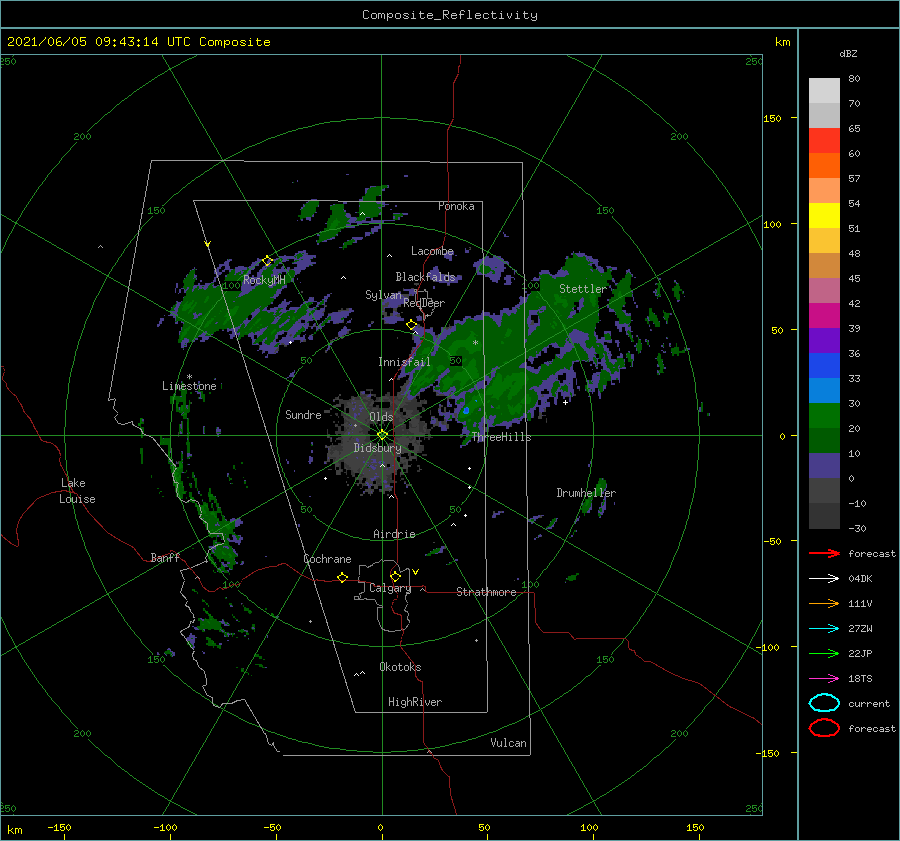Select the red 60-65 dBZ color swatch
Screen dimensions: 900x841
pyautogui.click(x=824, y=141)
